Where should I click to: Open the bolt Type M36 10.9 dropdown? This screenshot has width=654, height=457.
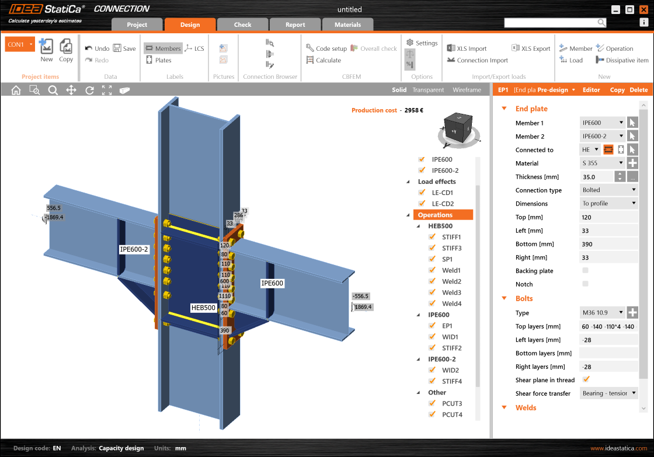602,313
